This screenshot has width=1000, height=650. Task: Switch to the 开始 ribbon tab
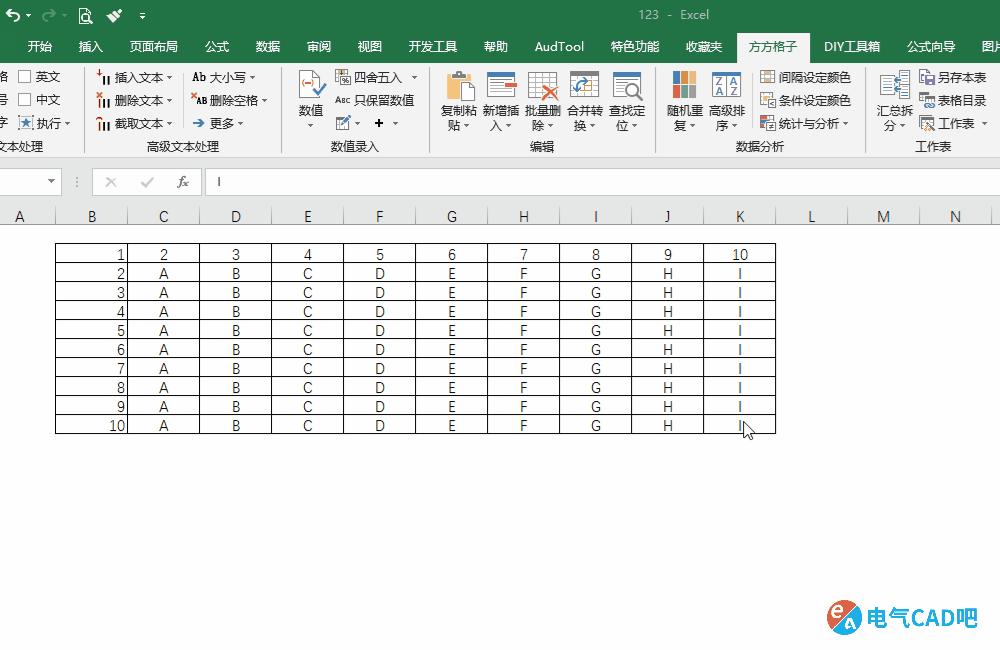click(39, 45)
